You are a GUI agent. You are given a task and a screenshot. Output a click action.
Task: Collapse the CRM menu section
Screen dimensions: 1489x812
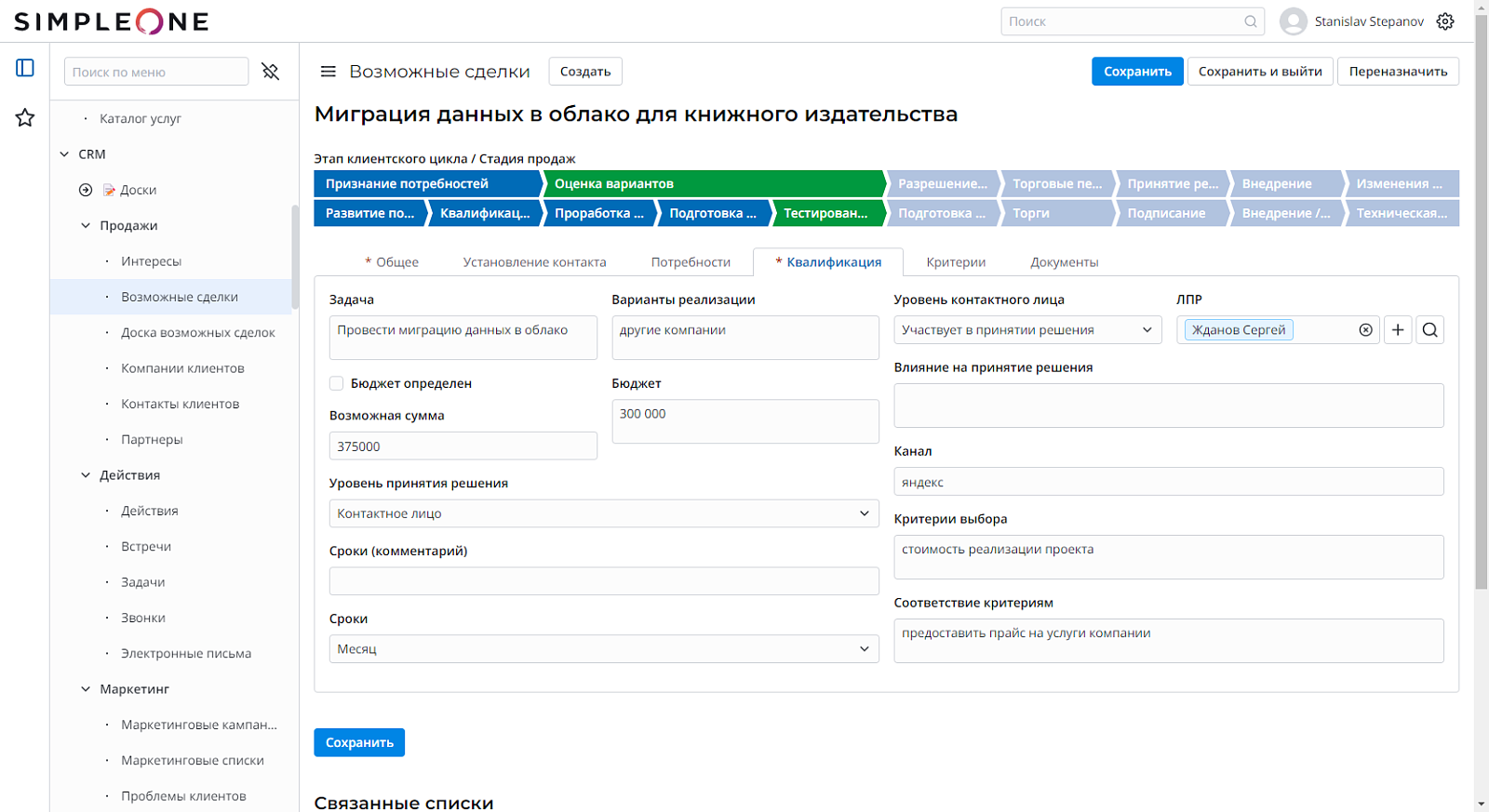click(x=64, y=154)
